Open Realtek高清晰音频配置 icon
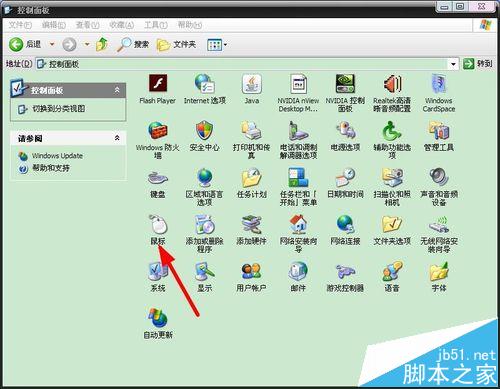 (392, 83)
